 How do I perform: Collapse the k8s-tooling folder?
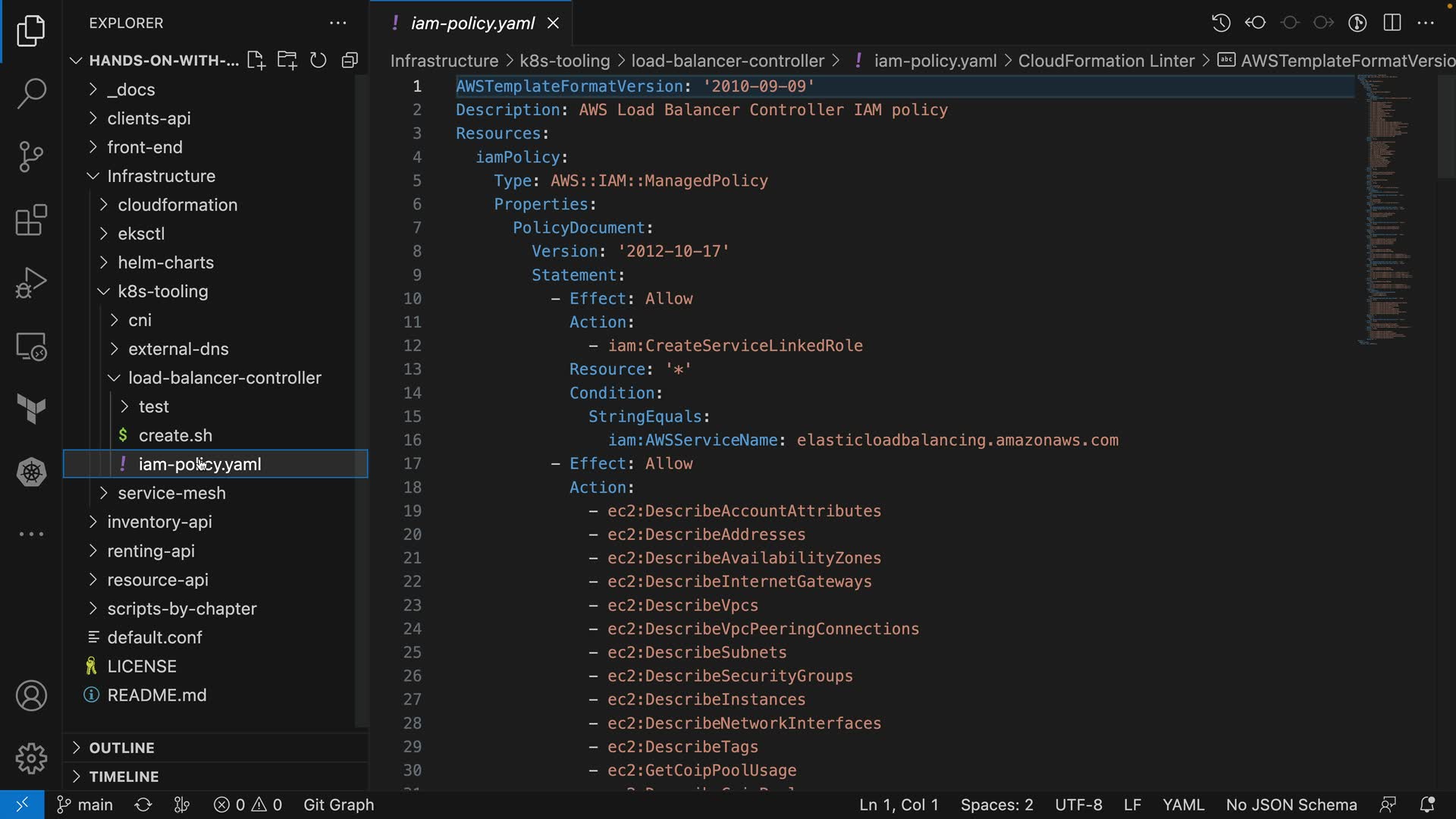[162, 291]
